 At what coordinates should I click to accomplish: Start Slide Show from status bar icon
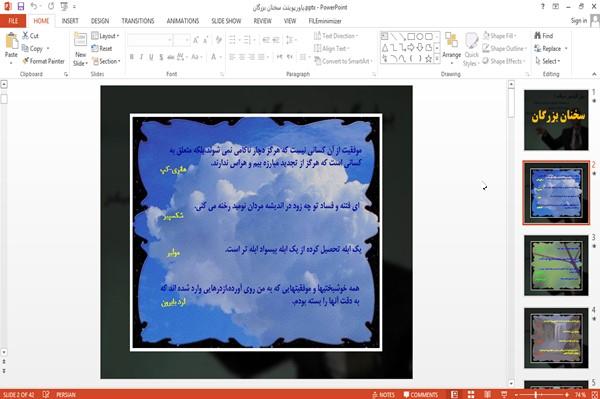[x=504, y=394]
